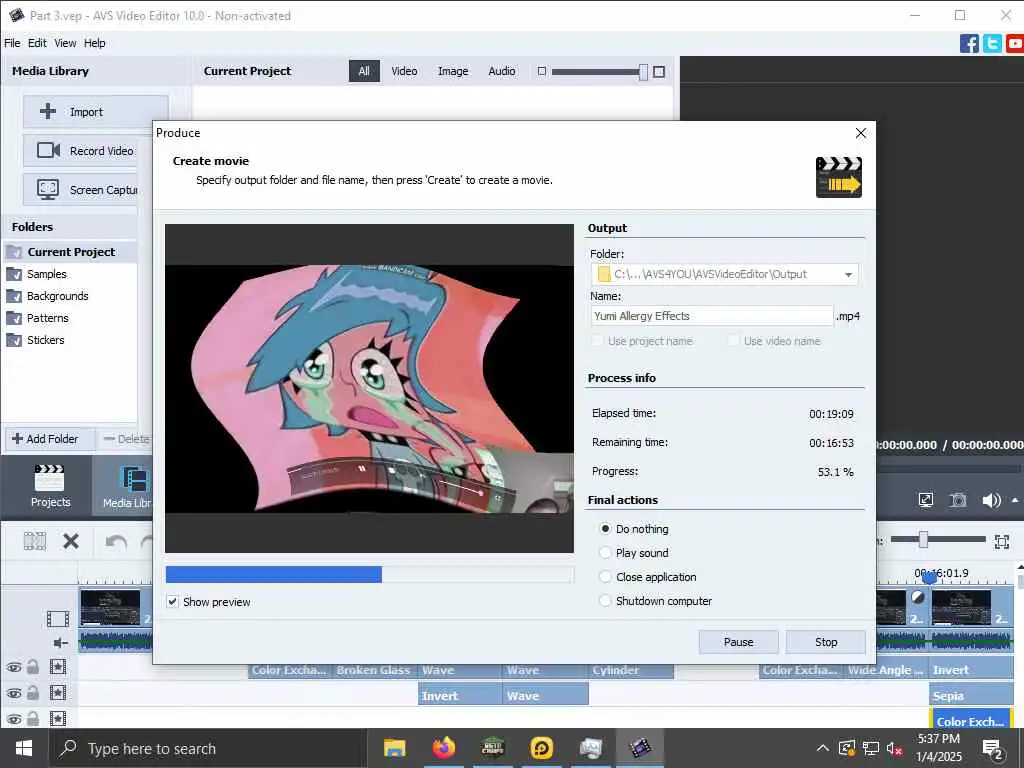Screen dimensions: 1024x768
Task: Open Firefox from taskbar
Action: click(443, 748)
